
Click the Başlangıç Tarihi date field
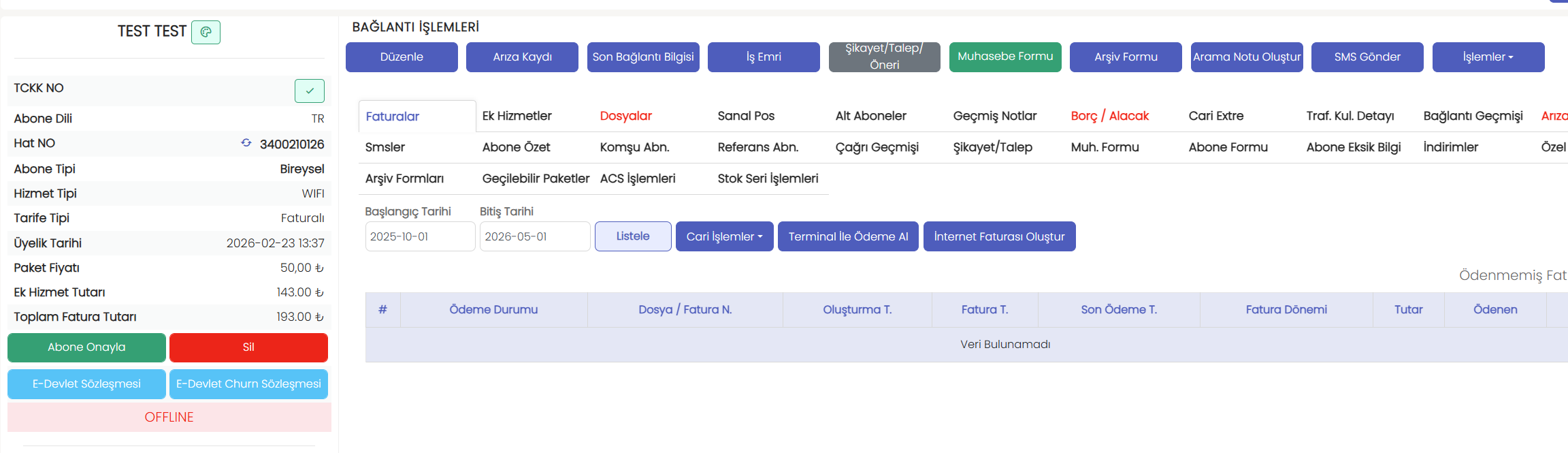coord(420,236)
